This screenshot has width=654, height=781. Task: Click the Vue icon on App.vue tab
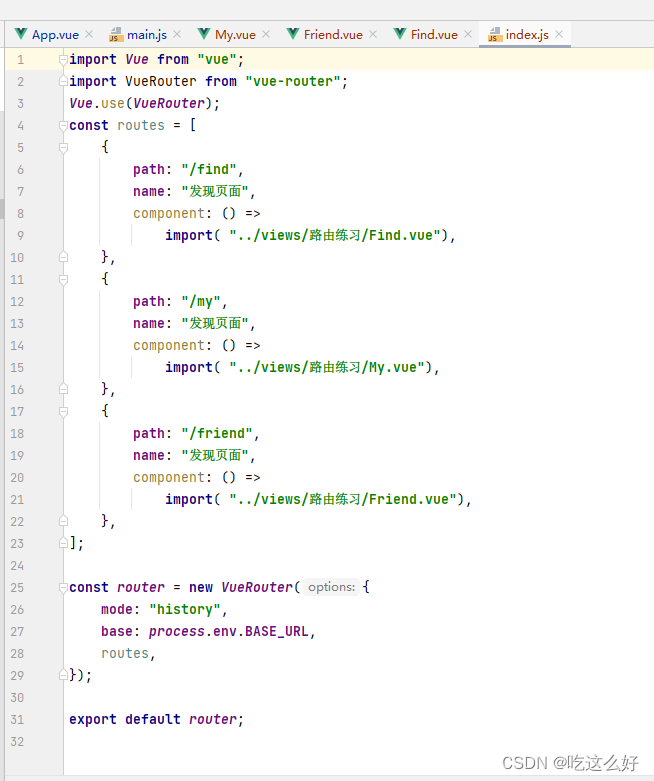click(21, 34)
